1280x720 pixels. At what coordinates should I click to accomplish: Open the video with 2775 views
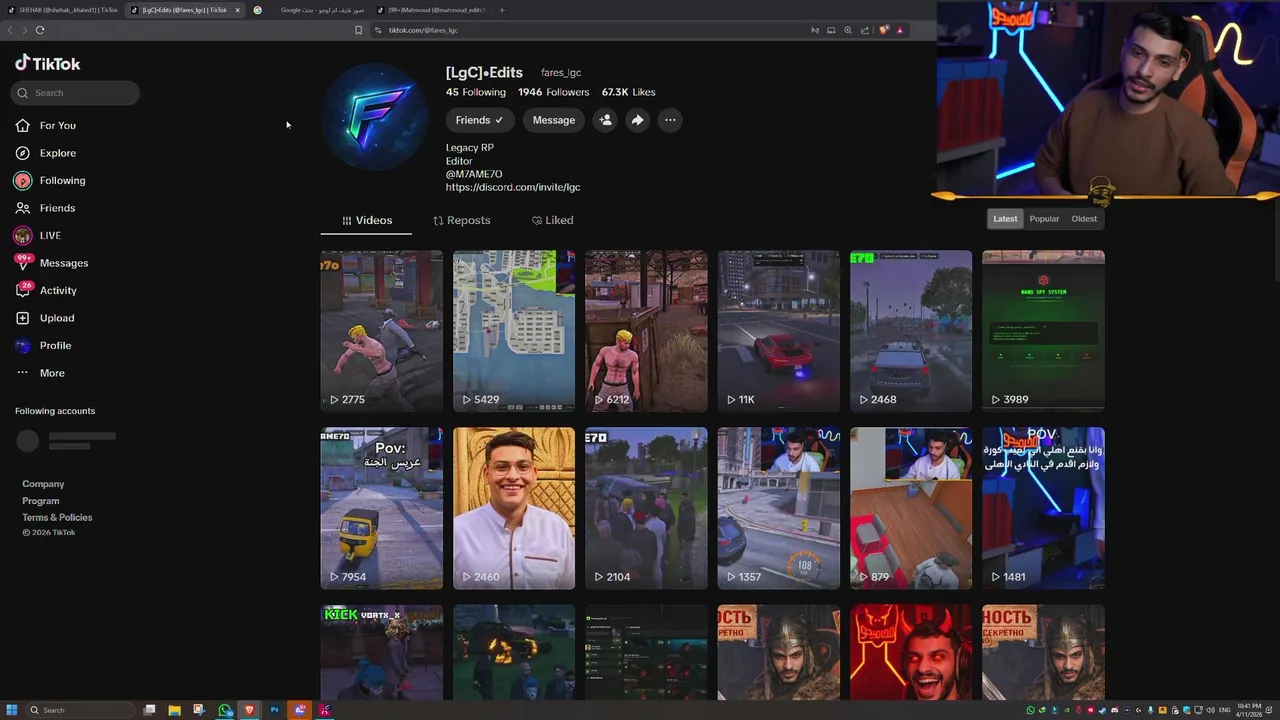[x=381, y=331]
